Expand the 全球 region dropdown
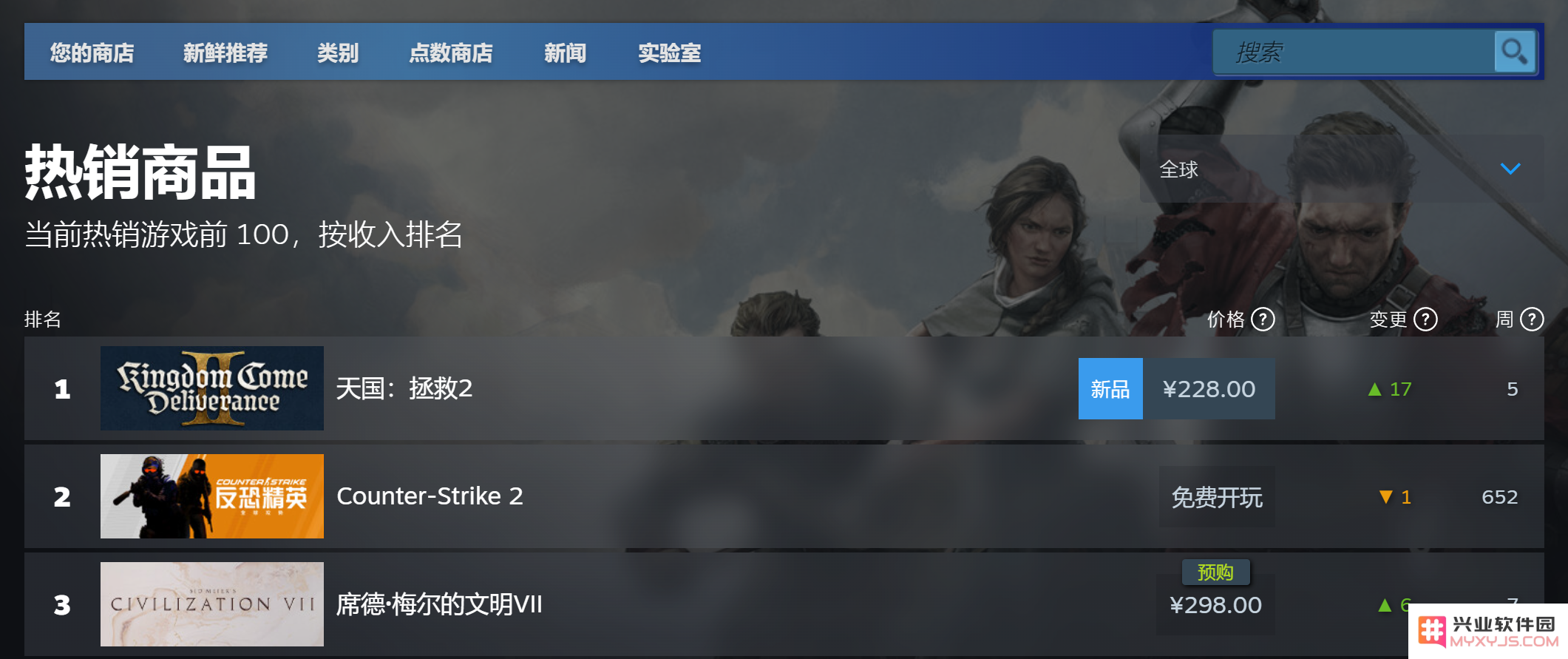The image size is (1568, 659). (x=1341, y=169)
